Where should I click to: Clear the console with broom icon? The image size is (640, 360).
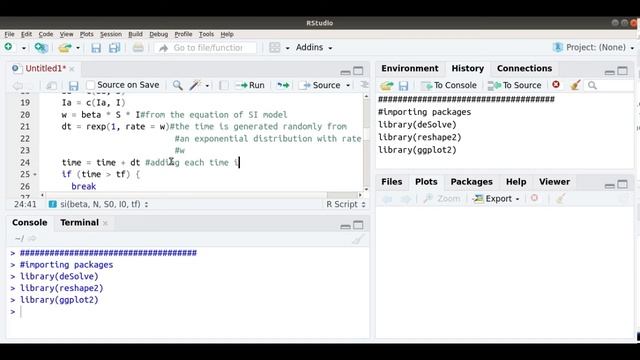(358, 239)
